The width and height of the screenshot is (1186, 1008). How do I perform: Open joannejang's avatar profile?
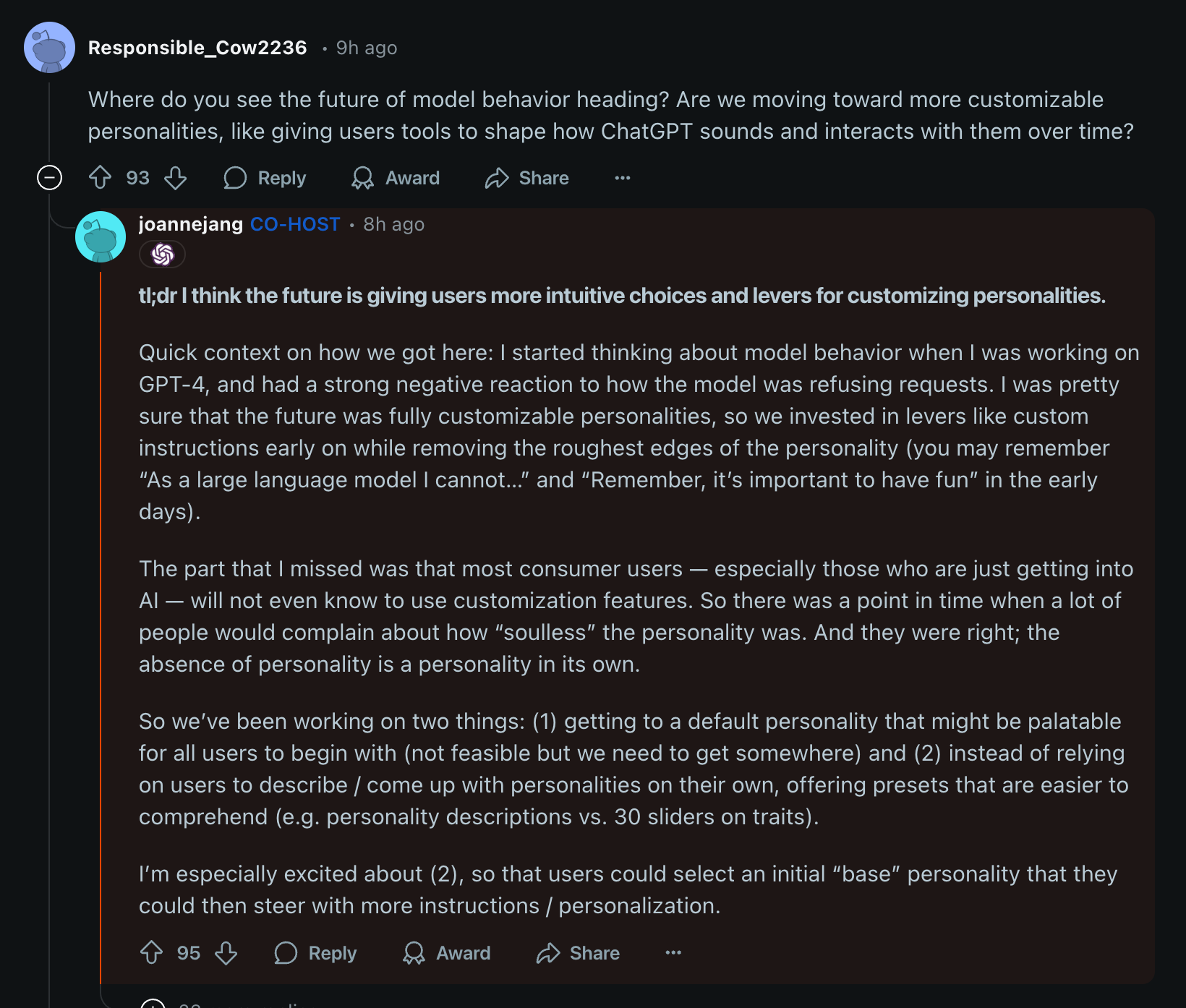click(101, 236)
